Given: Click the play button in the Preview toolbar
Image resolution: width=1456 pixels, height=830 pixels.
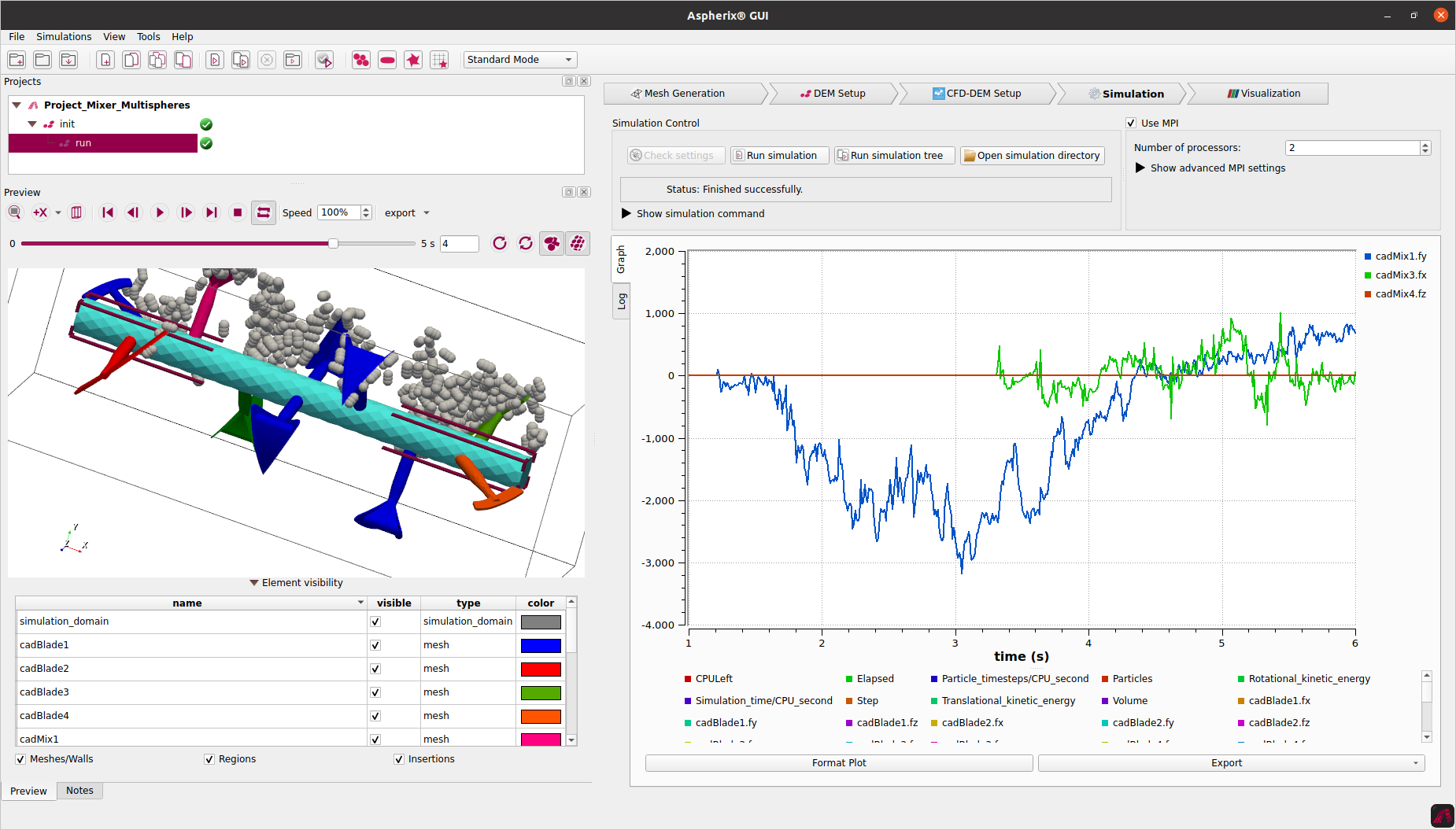Looking at the screenshot, I should coord(160,212).
